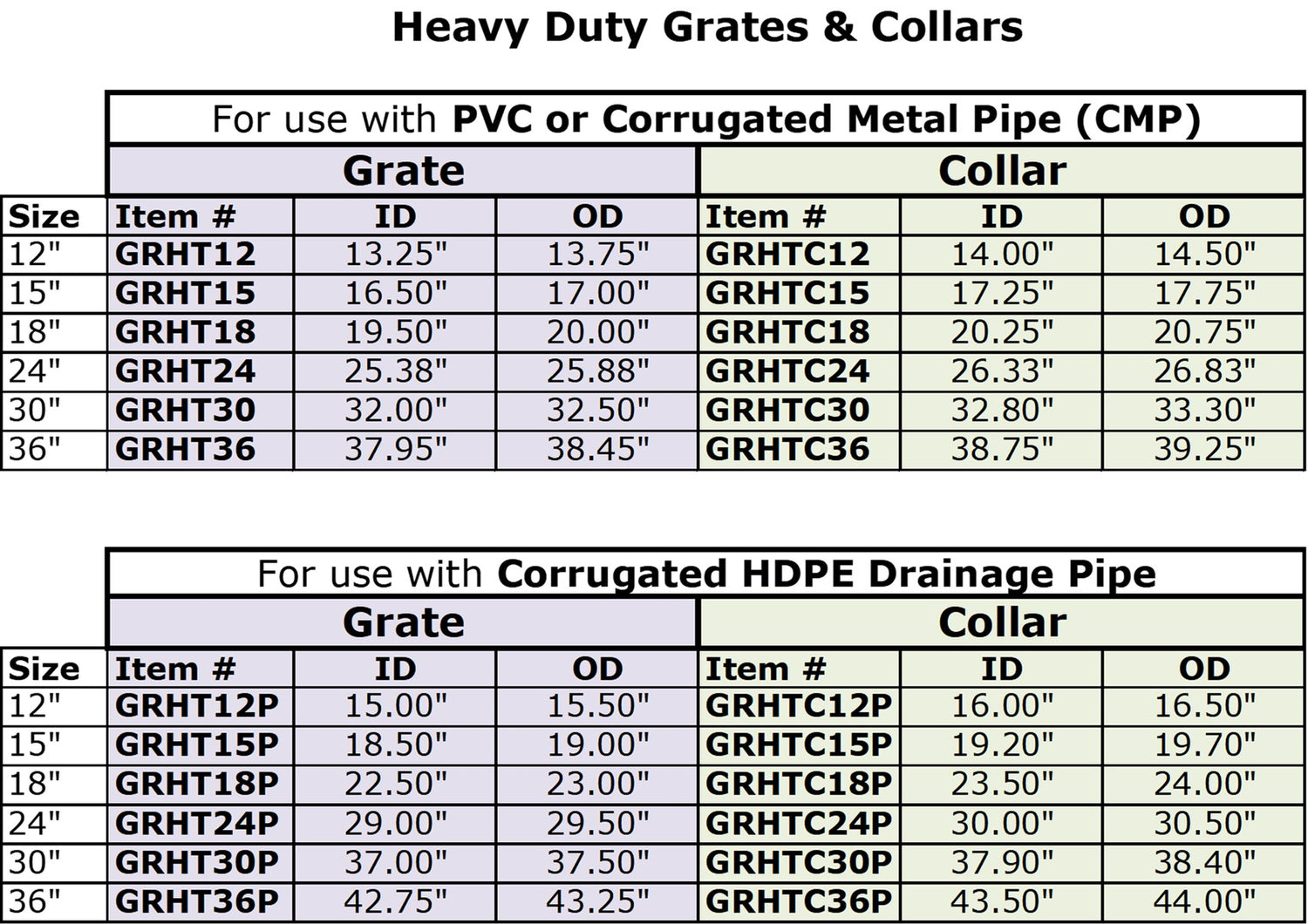The image size is (1308, 924).
Task: Select the 42.75" grate ID value
Action: coord(395,901)
